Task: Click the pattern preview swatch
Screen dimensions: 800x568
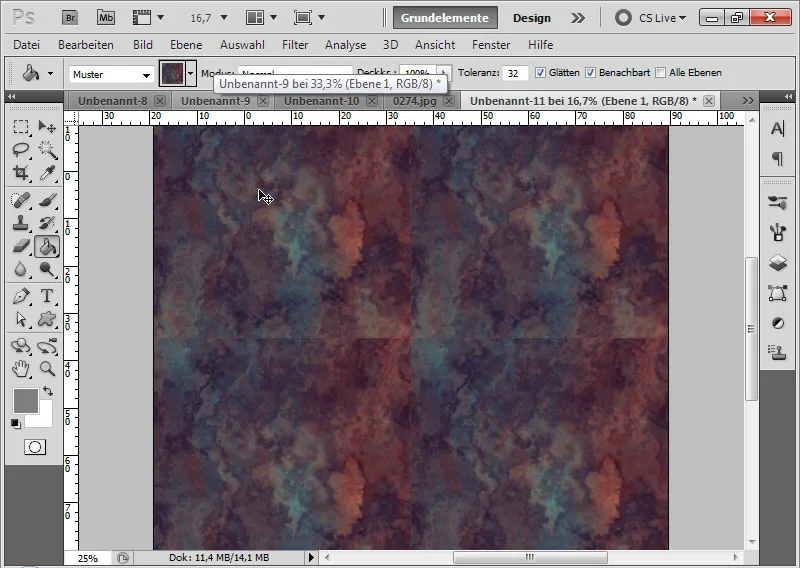Action: pyautogui.click(x=172, y=73)
